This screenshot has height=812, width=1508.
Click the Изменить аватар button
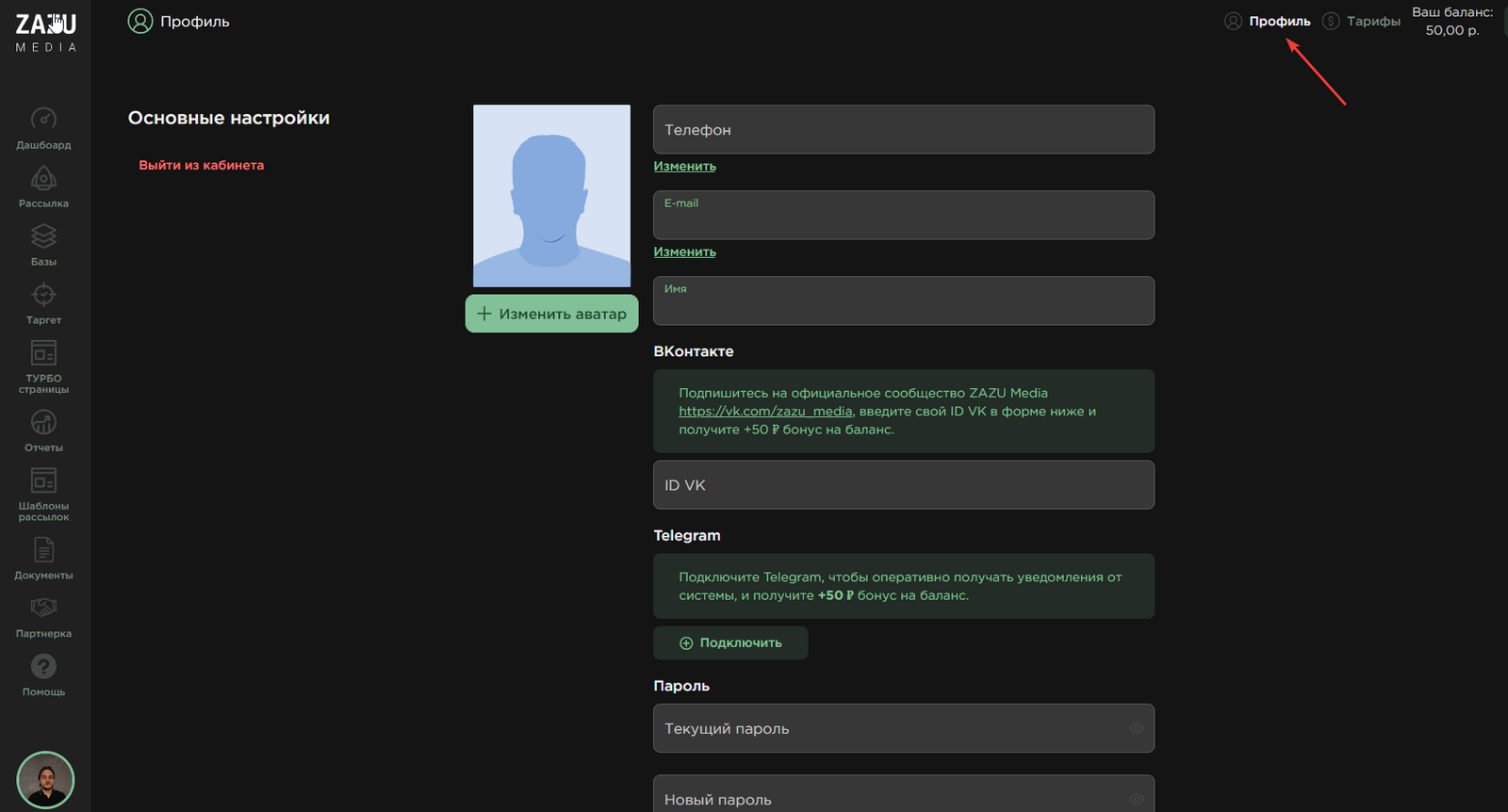[x=551, y=314]
